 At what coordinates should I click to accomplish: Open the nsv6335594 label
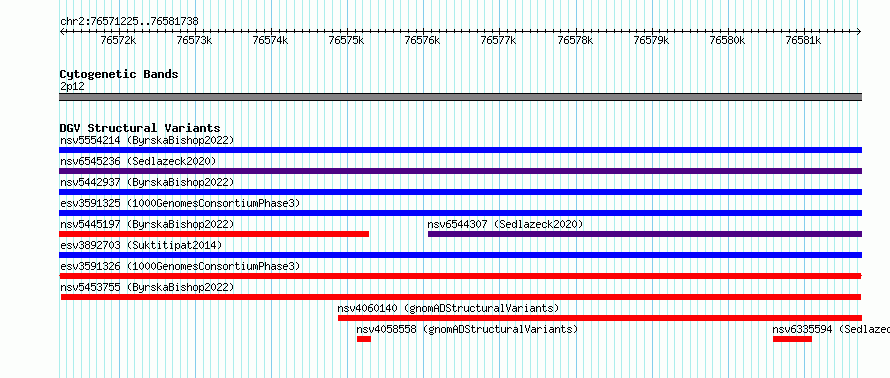(831, 329)
